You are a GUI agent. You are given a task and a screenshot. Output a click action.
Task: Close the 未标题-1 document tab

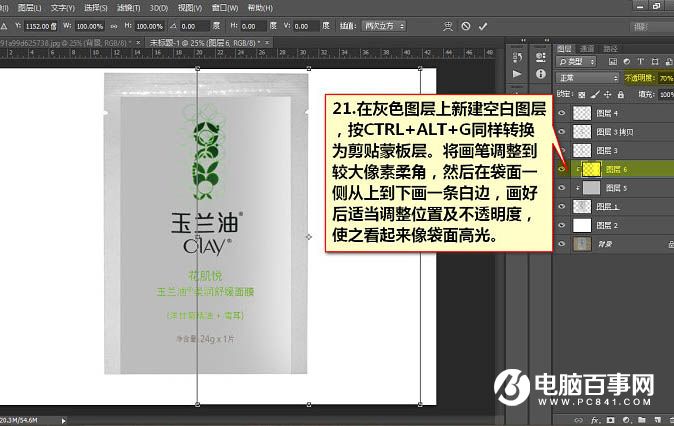[267, 43]
